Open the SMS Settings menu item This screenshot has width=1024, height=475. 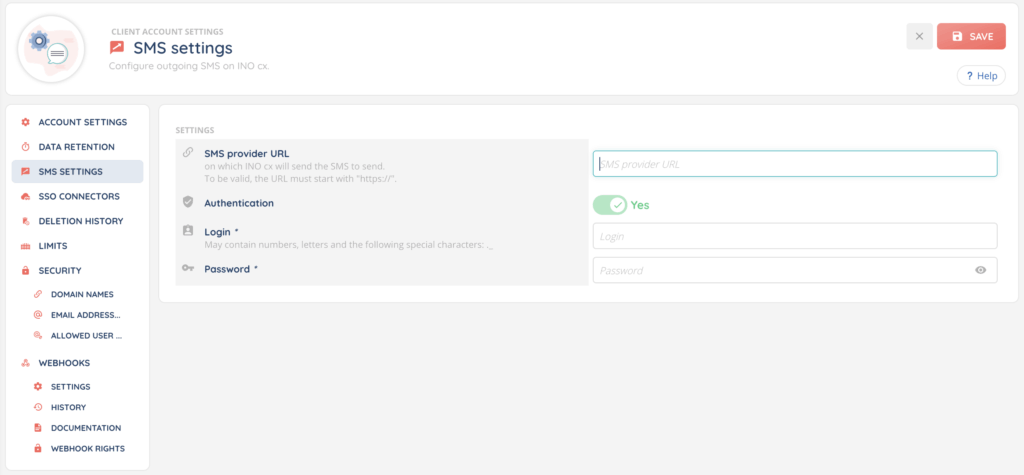[x=70, y=172]
